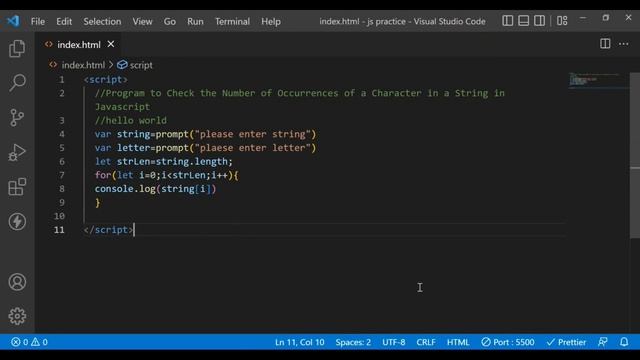Click the Port : 5500 Live Server item
The image size is (640, 360).
pos(508,342)
